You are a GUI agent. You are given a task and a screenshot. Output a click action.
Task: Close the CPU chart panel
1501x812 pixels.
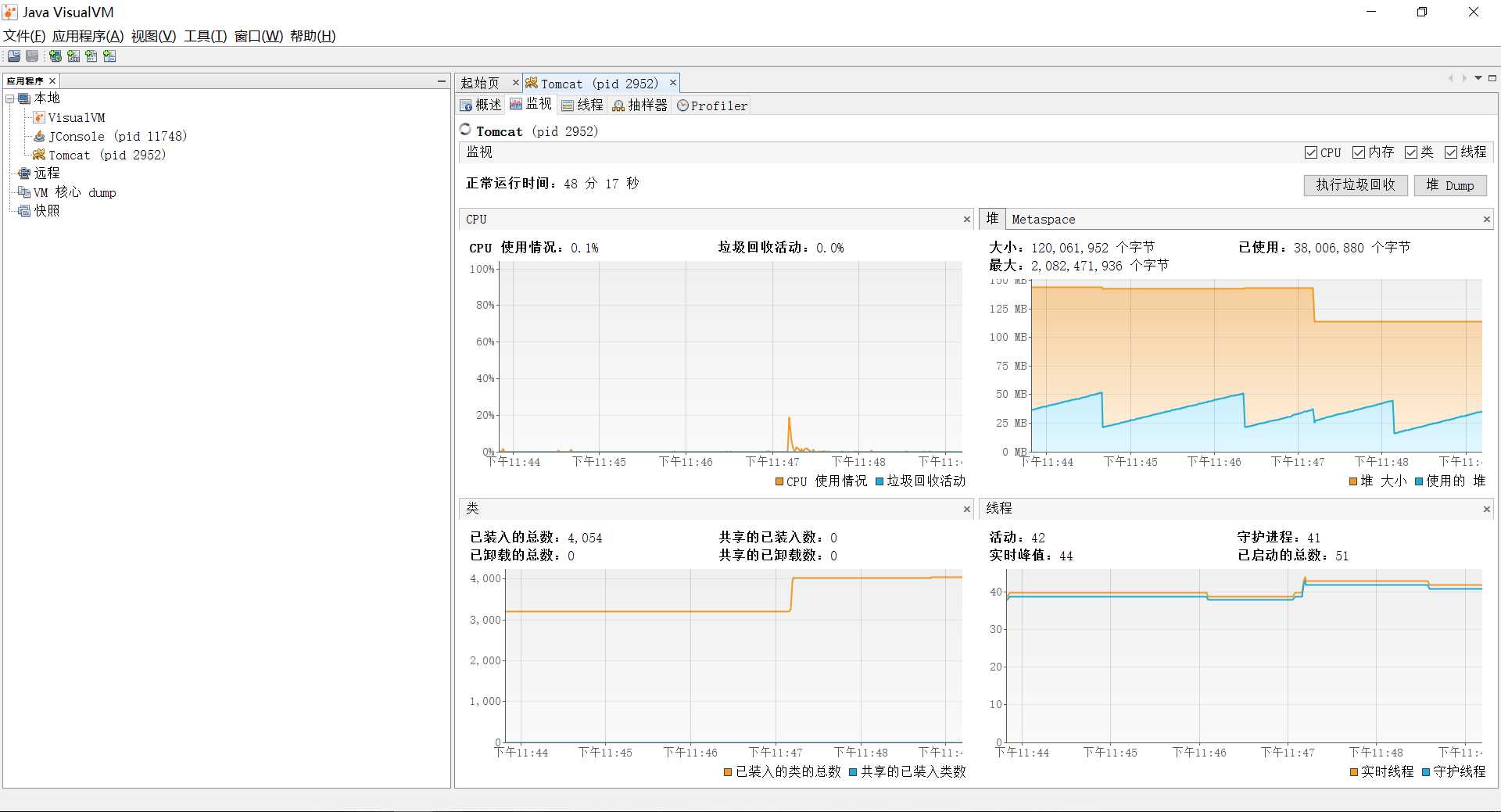click(966, 220)
